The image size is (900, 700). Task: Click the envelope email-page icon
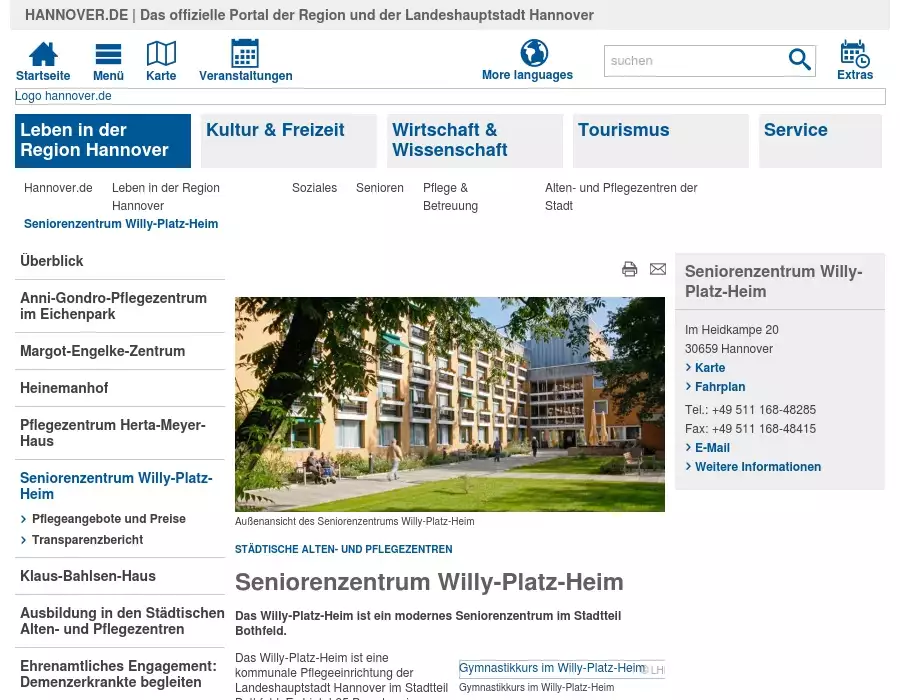click(x=657, y=269)
